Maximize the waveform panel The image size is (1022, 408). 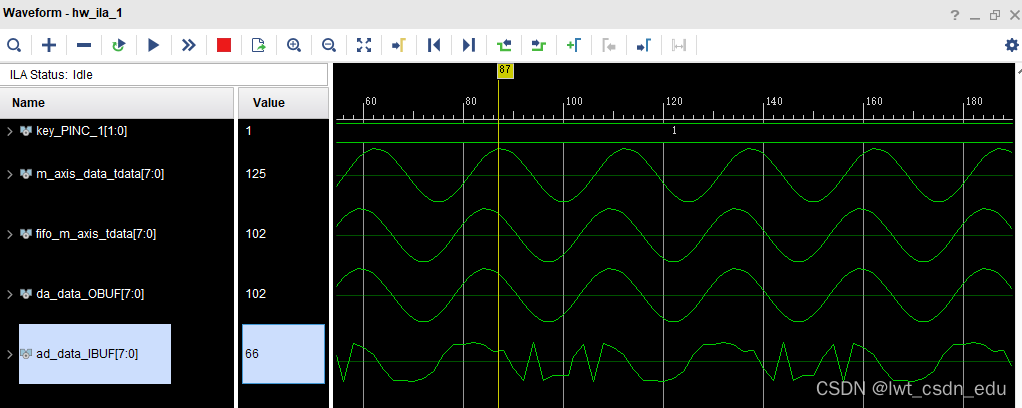[995, 15]
